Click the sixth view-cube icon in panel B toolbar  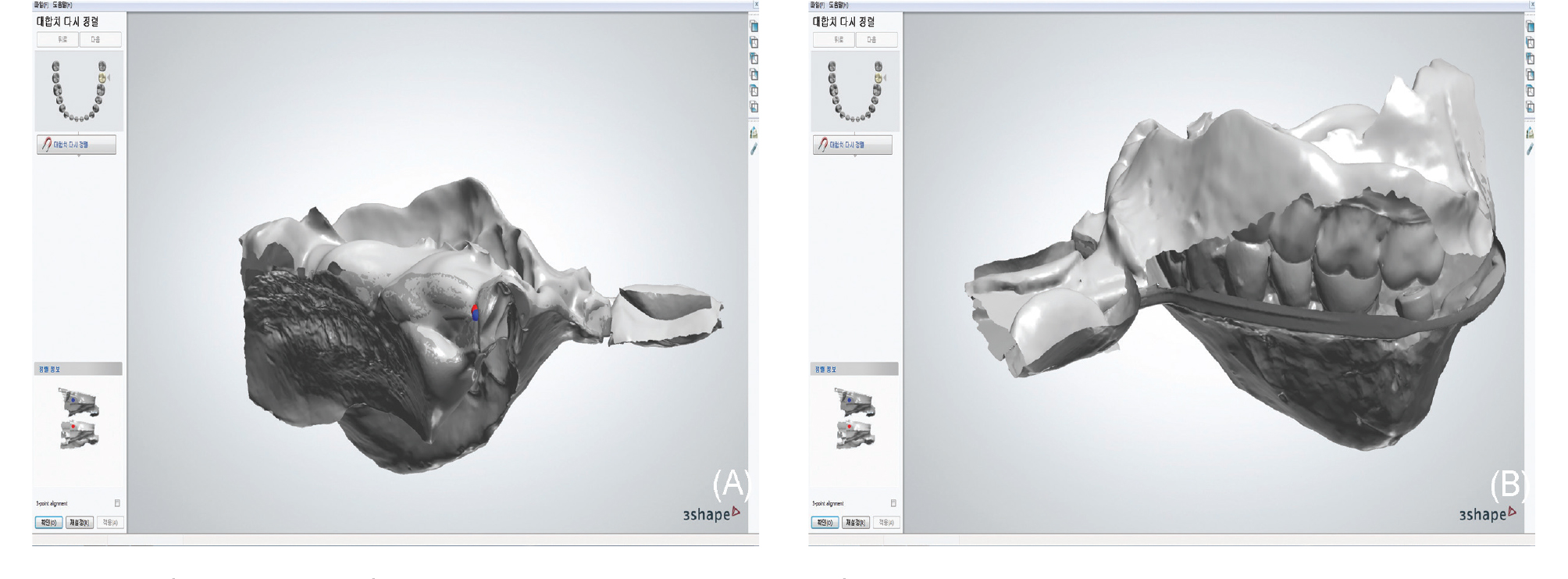[x=1531, y=107]
